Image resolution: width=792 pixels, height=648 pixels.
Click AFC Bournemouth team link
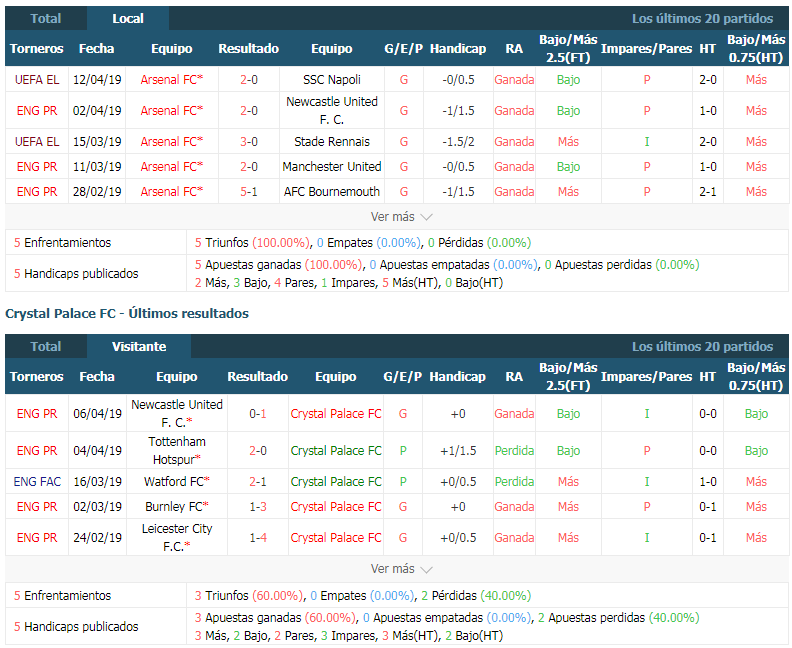332,192
